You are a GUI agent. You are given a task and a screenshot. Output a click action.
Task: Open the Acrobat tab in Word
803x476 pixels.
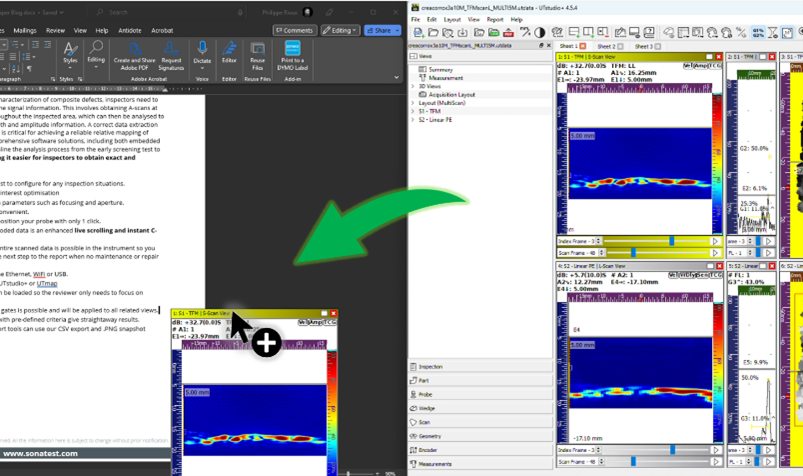click(162, 30)
